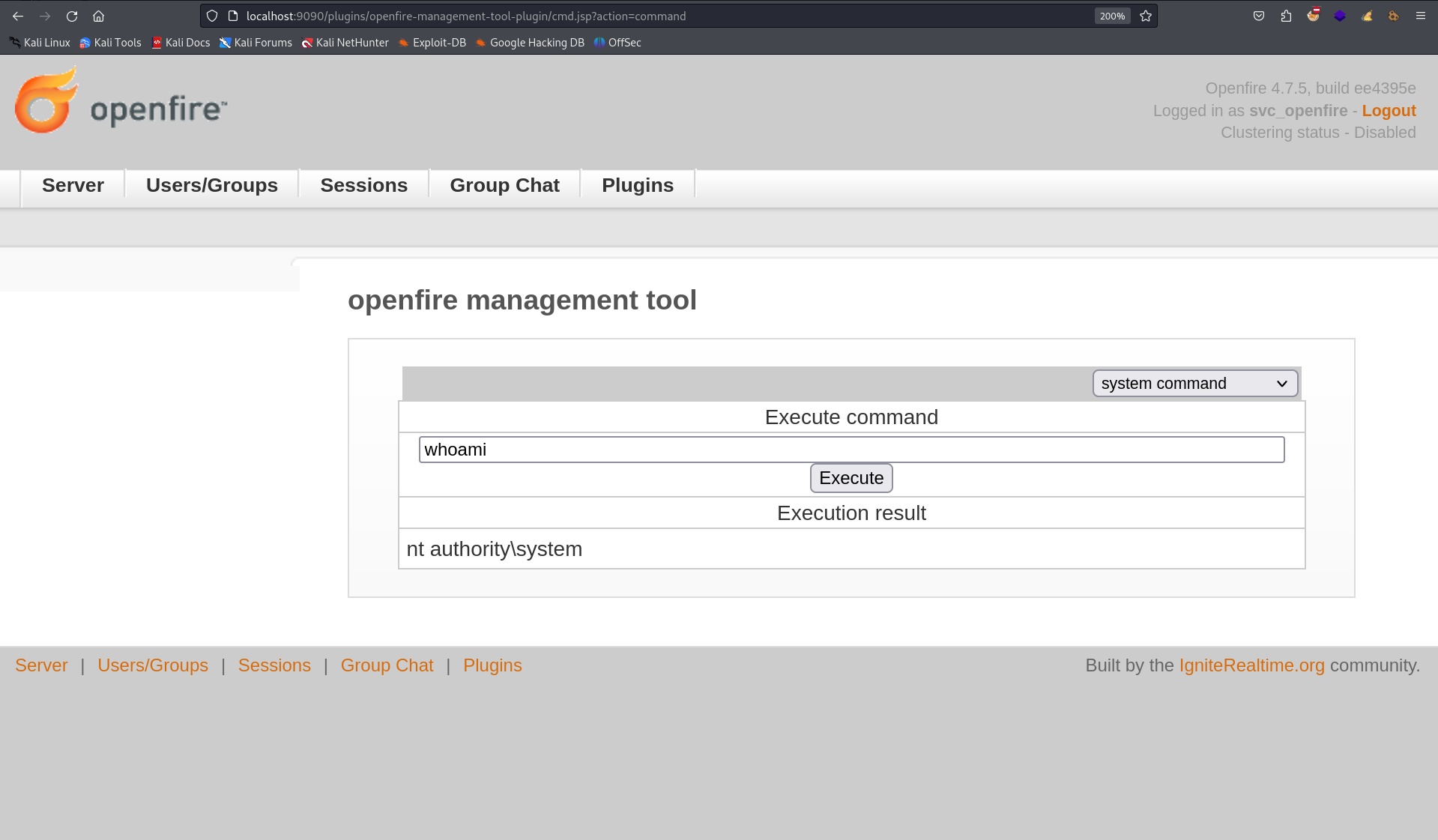Open the OffSec bookmark
This screenshot has width=1438, height=840.
[x=617, y=43]
